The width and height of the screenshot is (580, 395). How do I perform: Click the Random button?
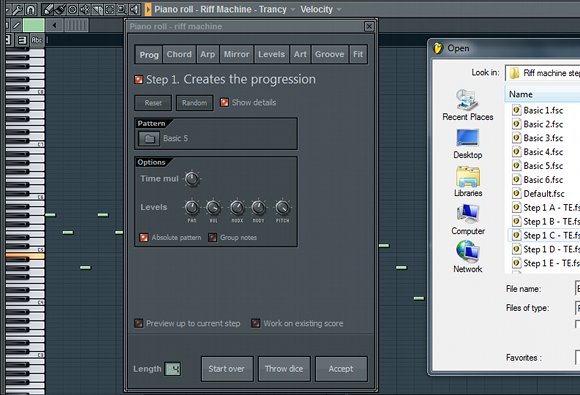(195, 103)
